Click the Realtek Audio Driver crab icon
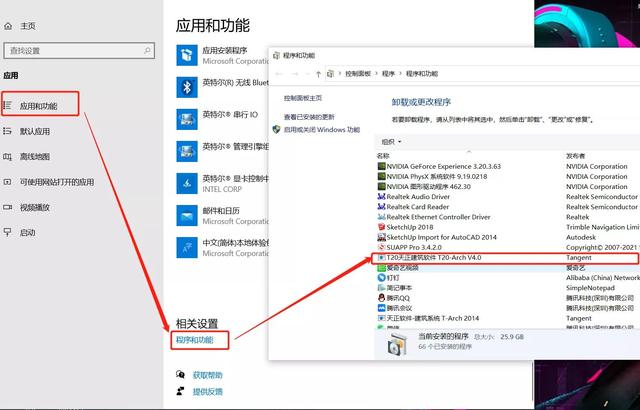 coord(381,197)
